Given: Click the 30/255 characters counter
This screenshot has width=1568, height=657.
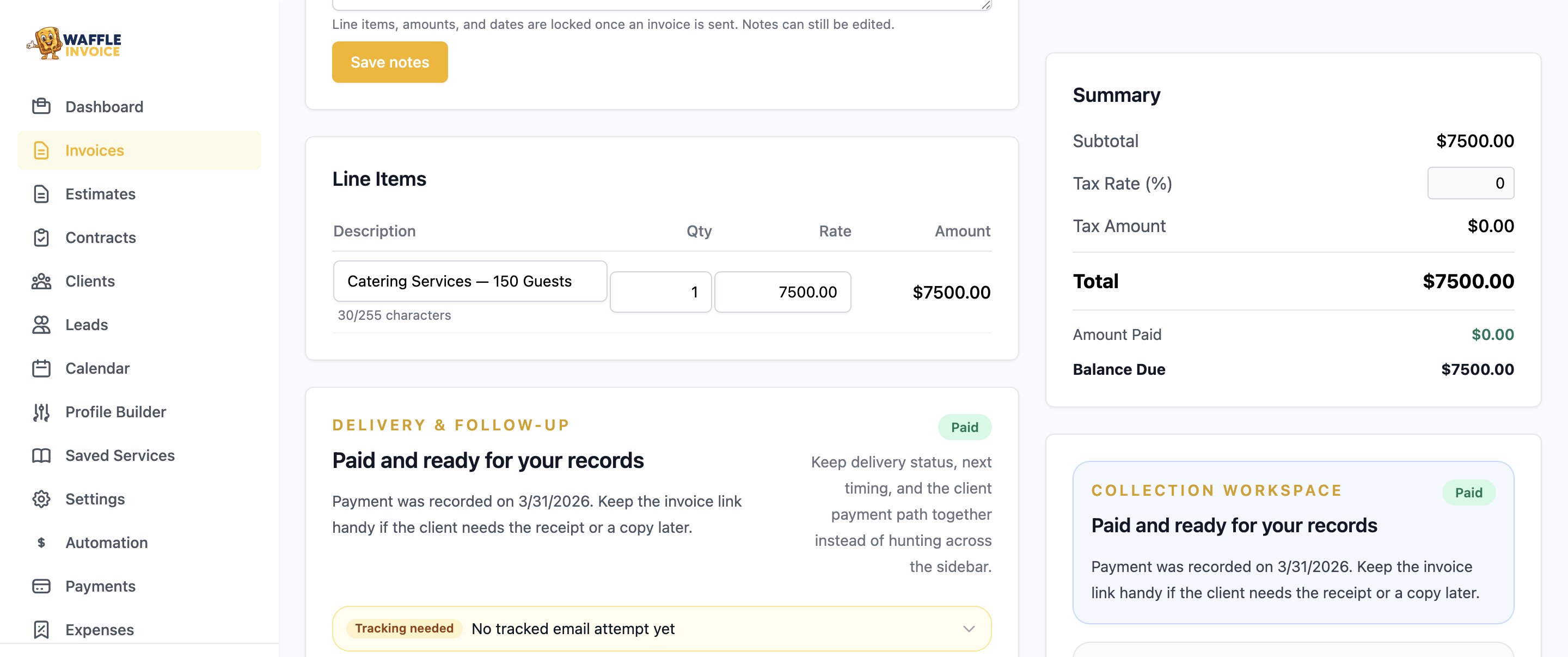Looking at the screenshot, I should point(394,315).
